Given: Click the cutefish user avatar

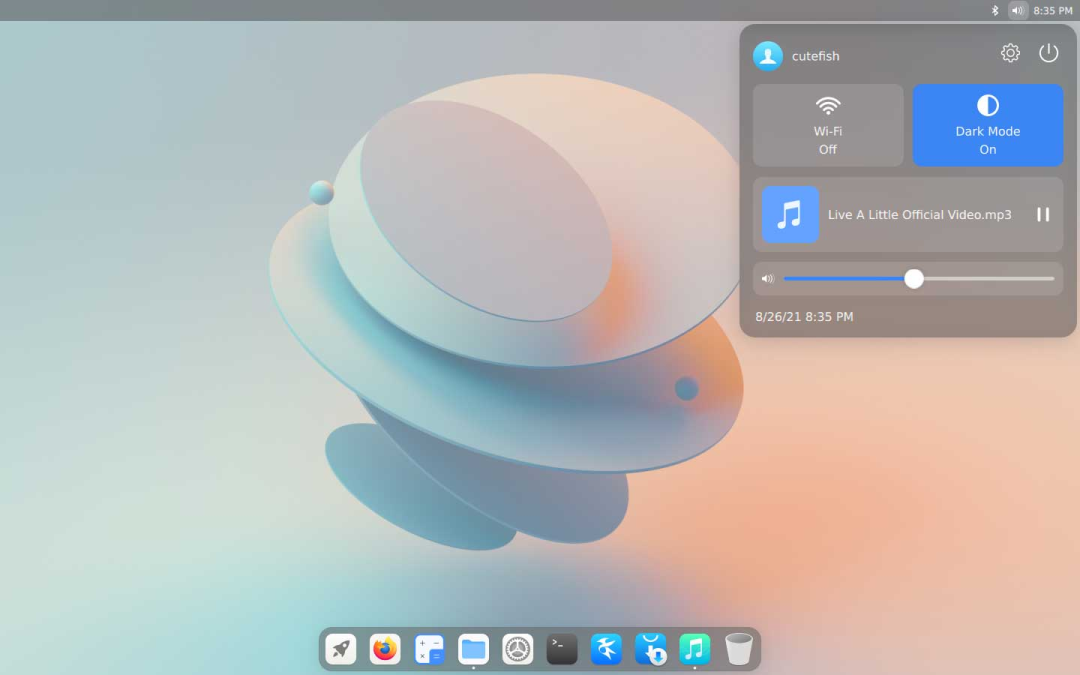Looking at the screenshot, I should coord(768,56).
